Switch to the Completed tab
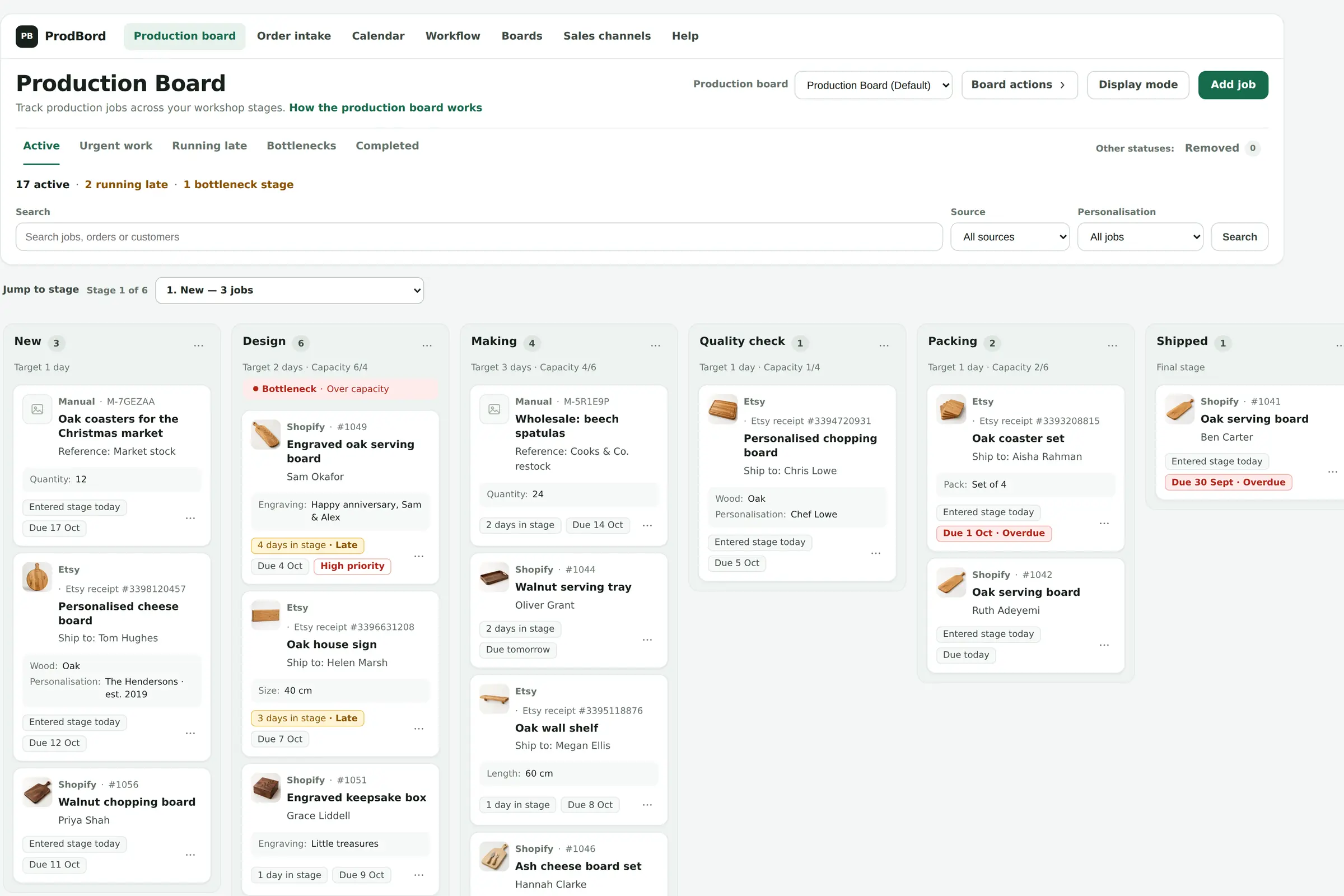 coord(388,146)
